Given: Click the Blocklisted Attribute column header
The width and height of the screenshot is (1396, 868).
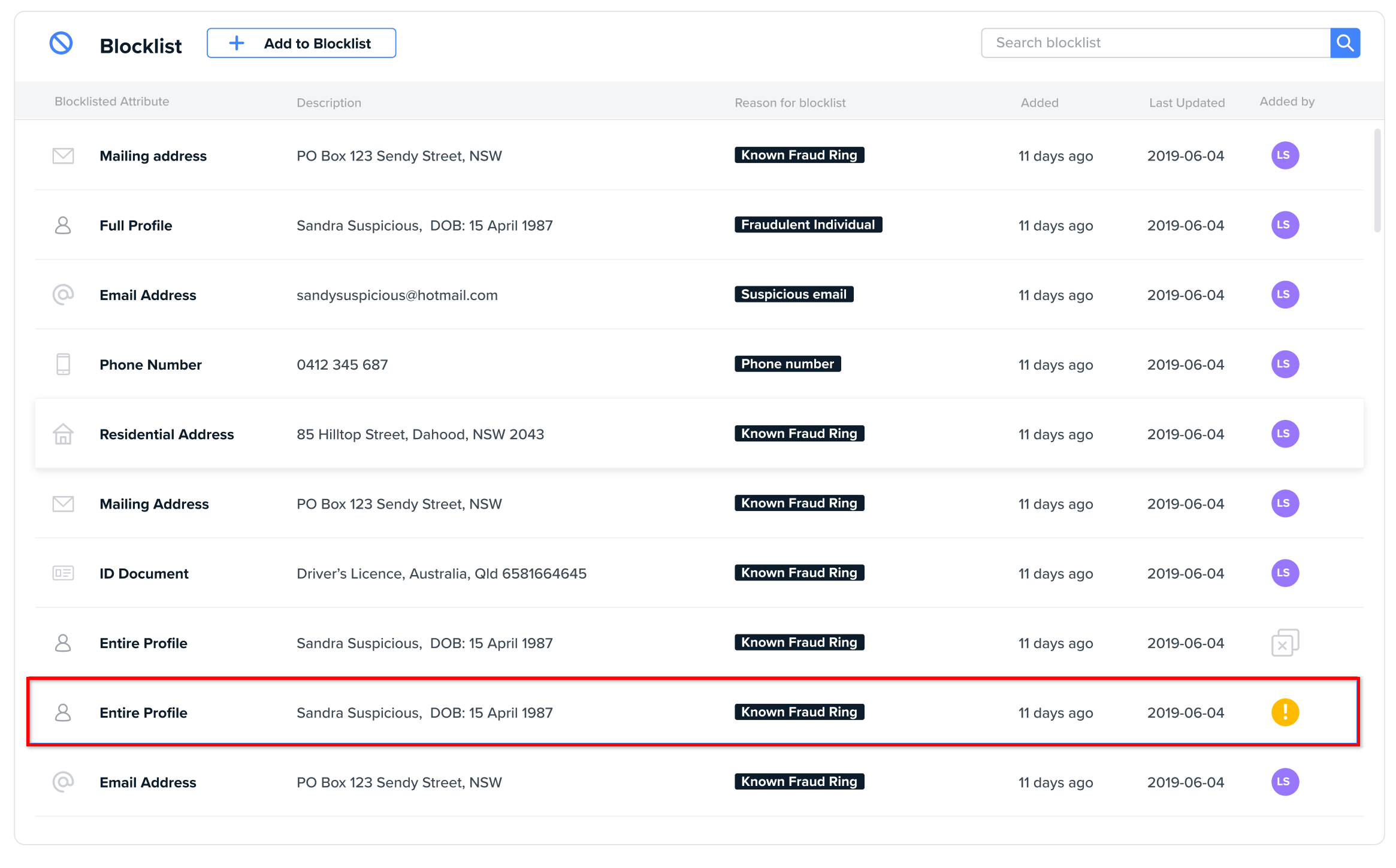Looking at the screenshot, I should coord(111,101).
